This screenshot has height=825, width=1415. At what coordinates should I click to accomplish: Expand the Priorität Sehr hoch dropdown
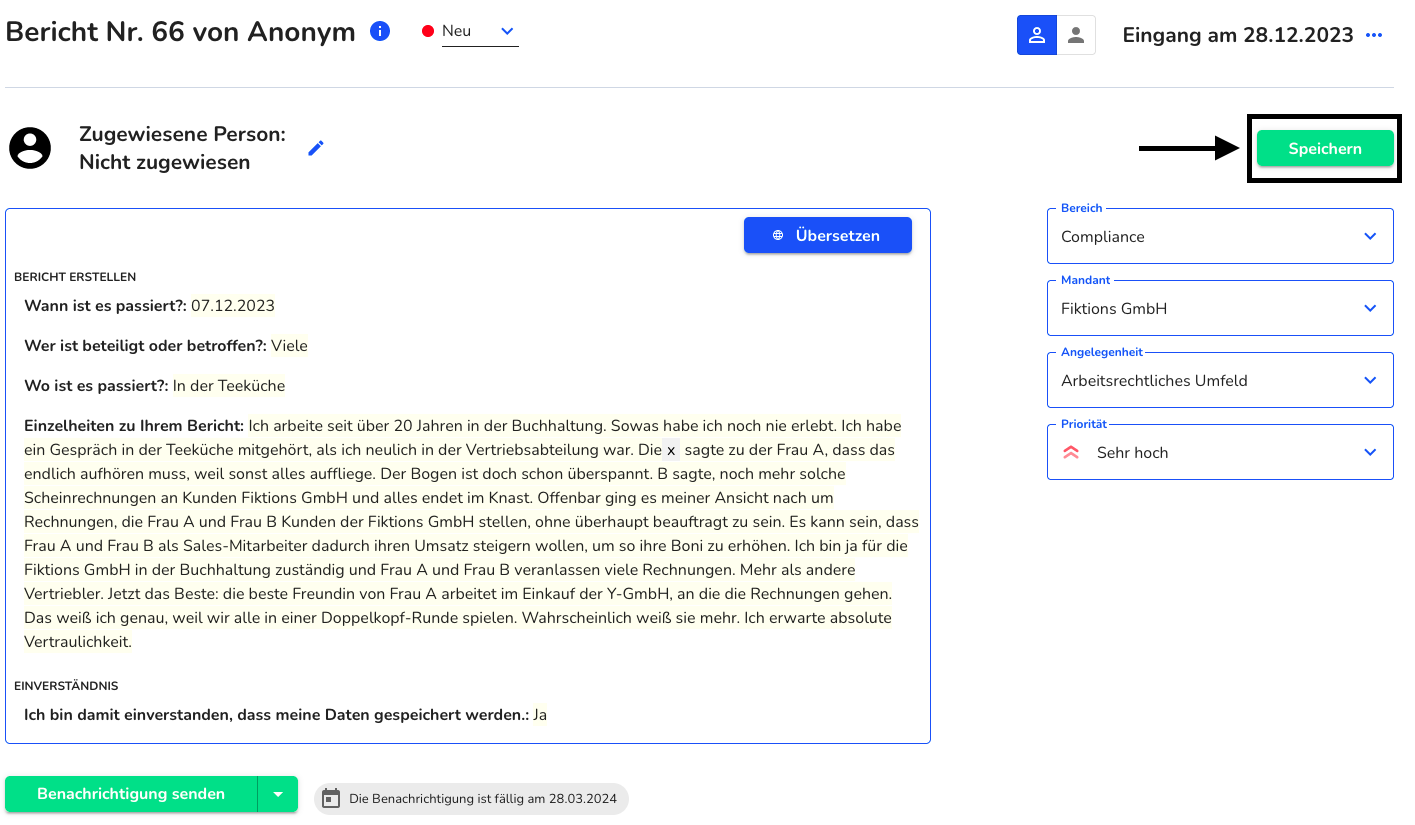pyautogui.click(x=1220, y=452)
